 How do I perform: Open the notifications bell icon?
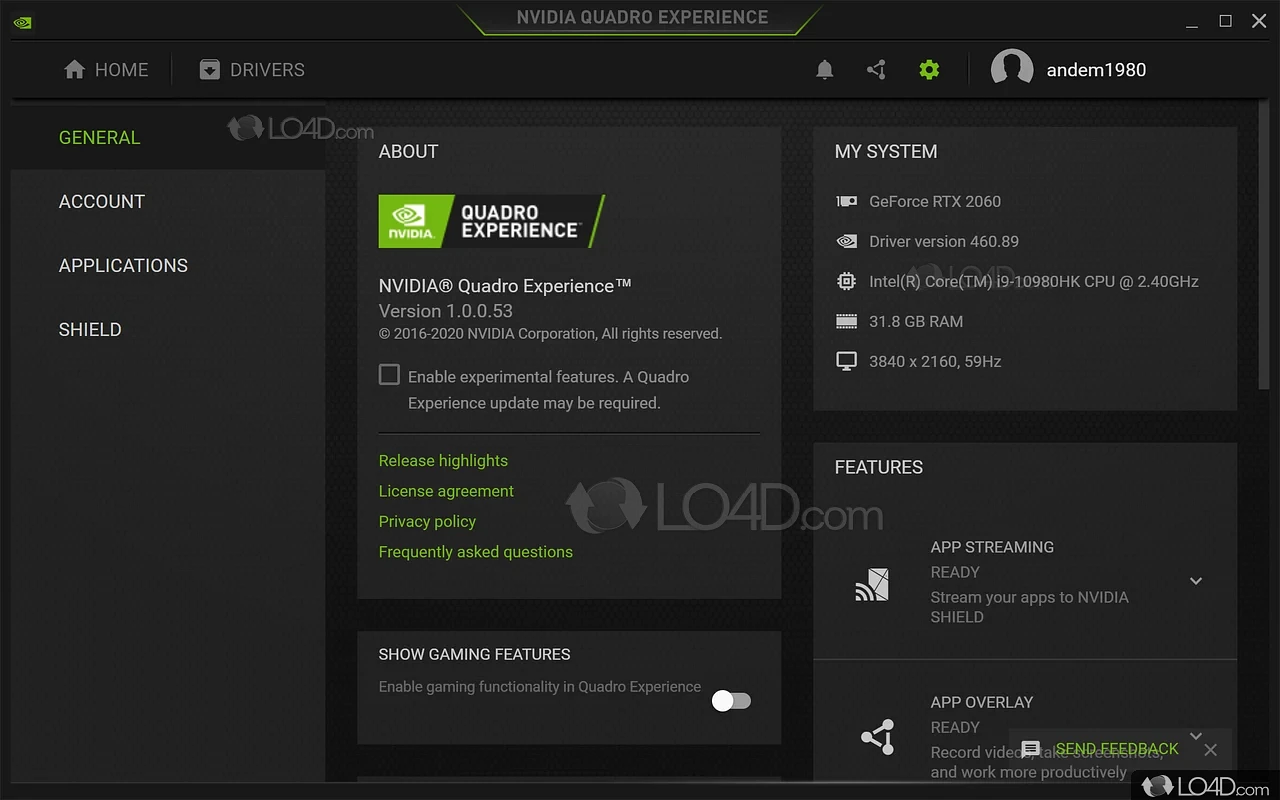coord(825,70)
